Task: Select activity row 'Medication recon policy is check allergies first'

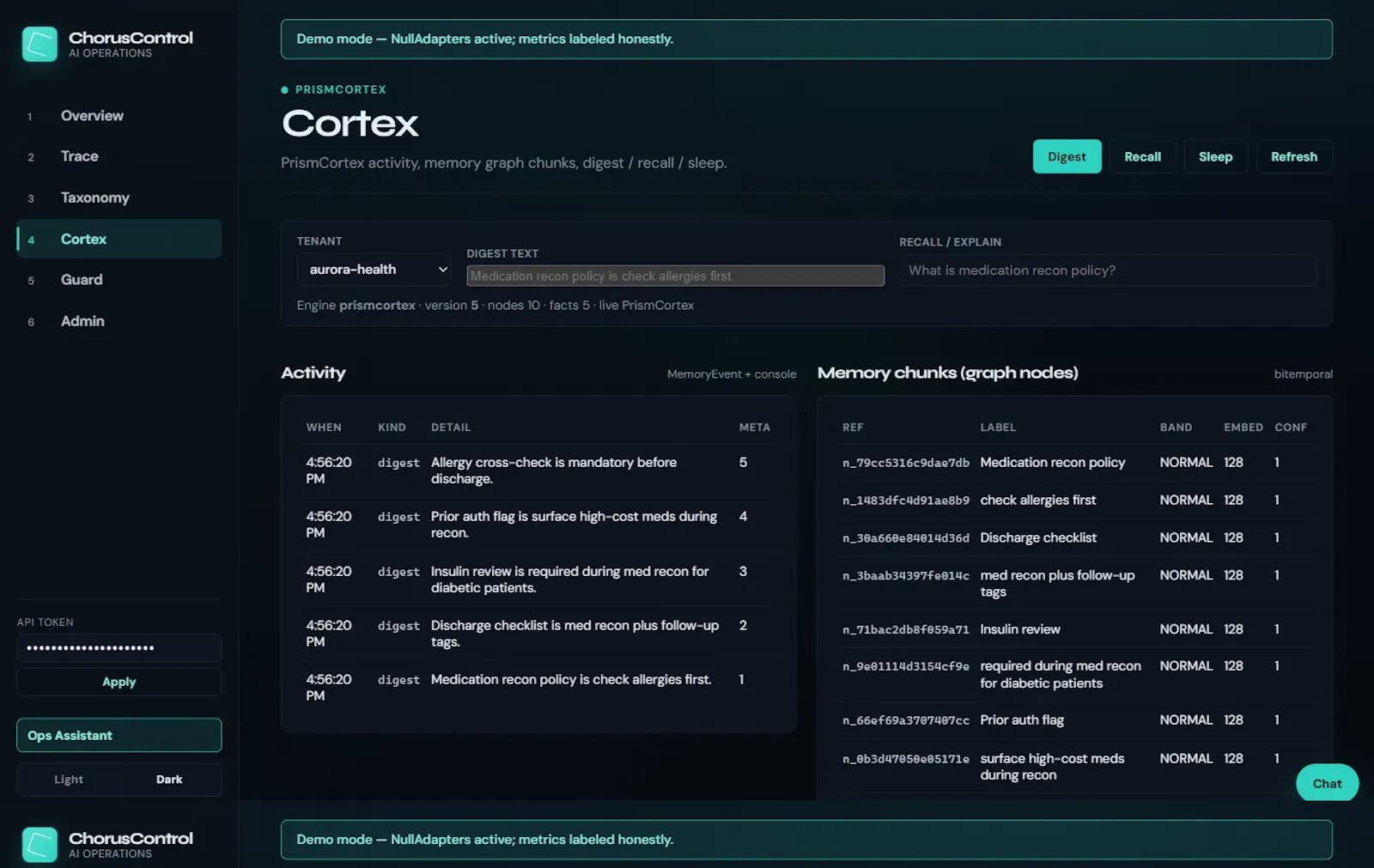Action: pos(538,688)
